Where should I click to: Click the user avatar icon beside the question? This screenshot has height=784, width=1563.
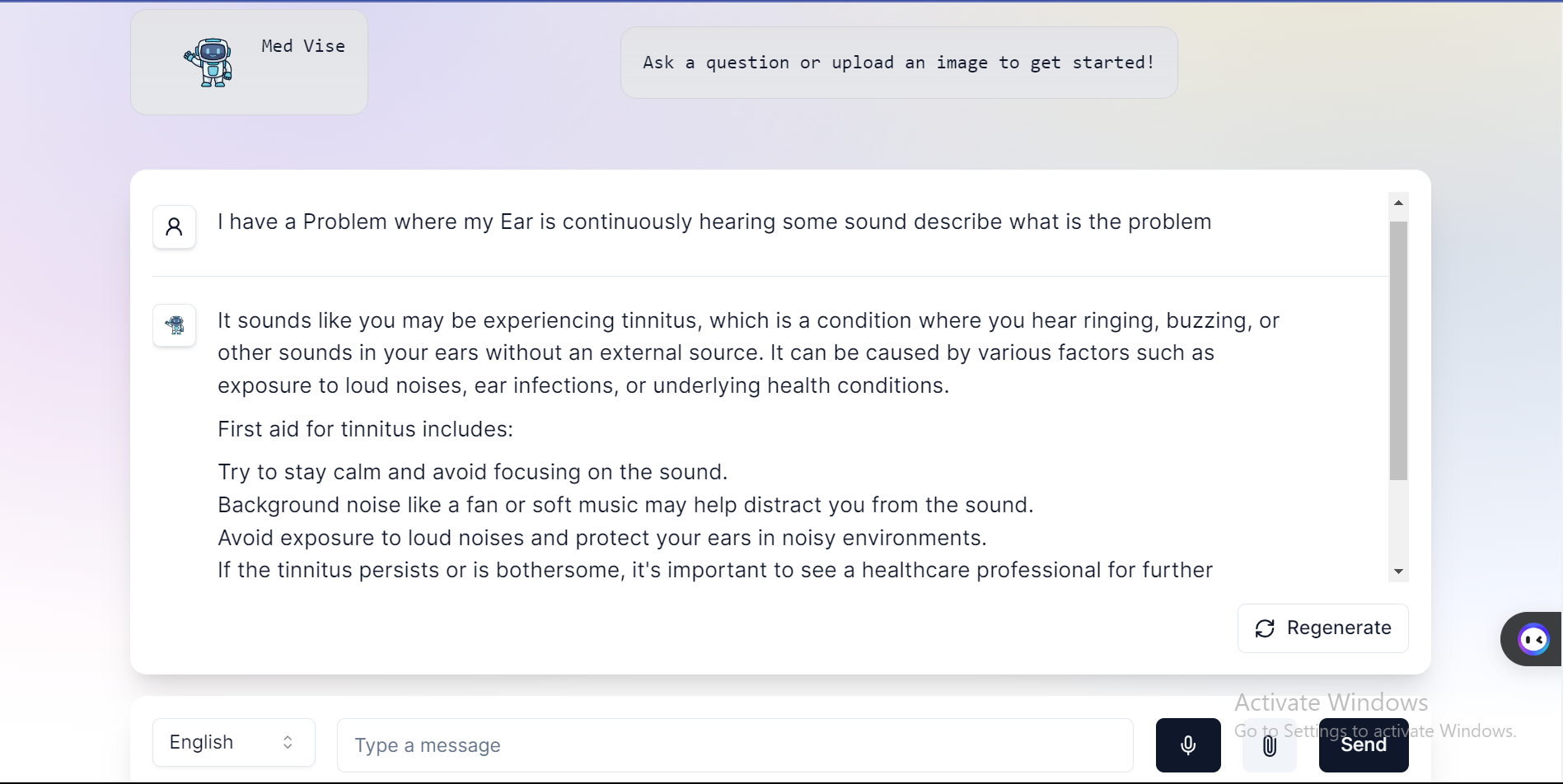pos(174,226)
